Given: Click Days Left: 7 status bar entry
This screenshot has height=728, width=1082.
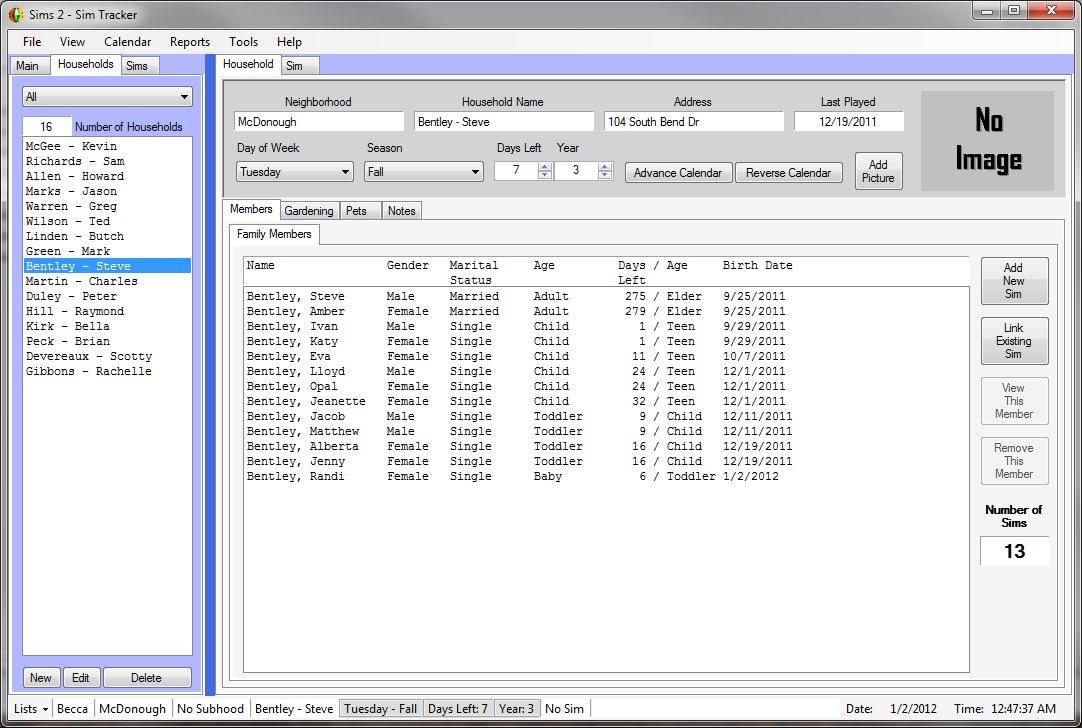Looking at the screenshot, I should click(458, 709).
